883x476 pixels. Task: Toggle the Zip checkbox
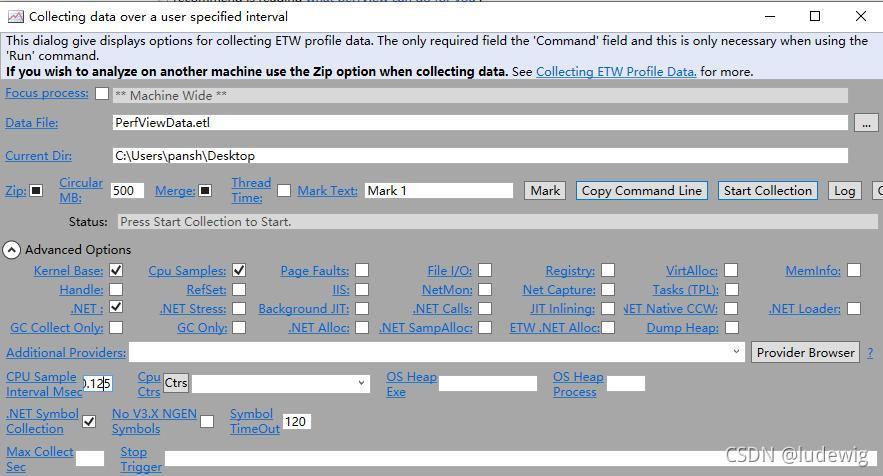36,190
